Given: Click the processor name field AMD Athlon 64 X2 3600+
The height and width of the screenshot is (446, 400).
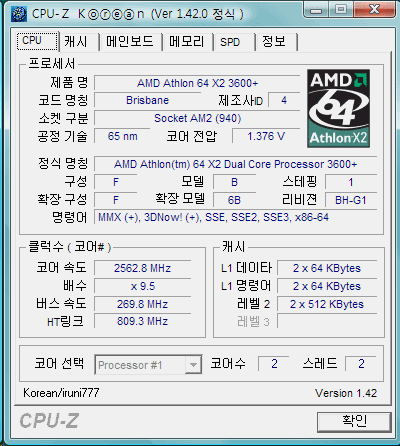Looking at the screenshot, I should click(x=197, y=83).
